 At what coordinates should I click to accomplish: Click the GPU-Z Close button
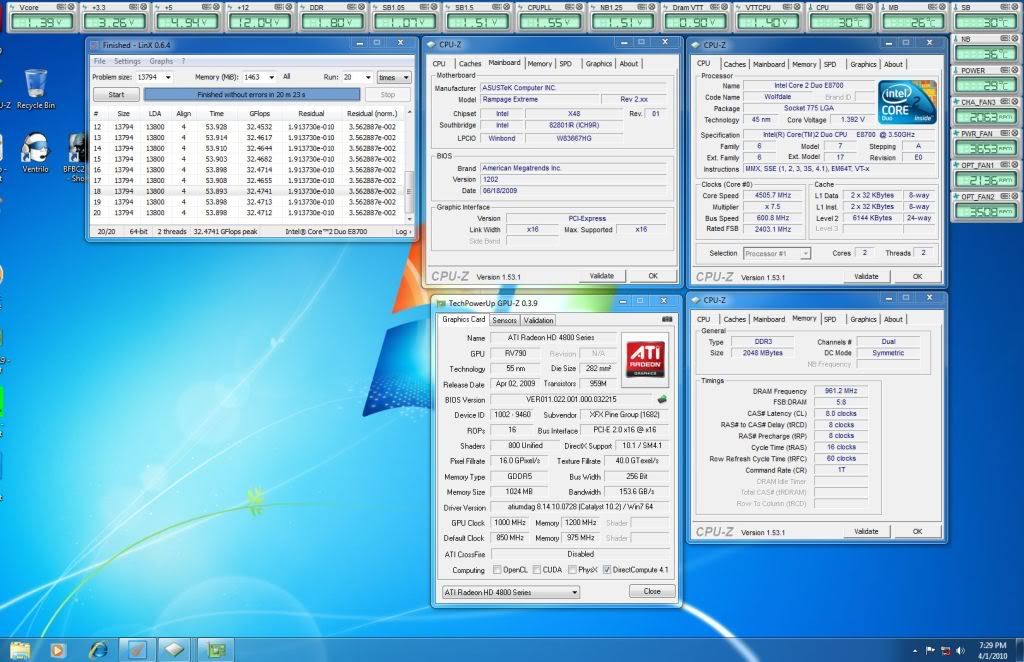point(652,591)
